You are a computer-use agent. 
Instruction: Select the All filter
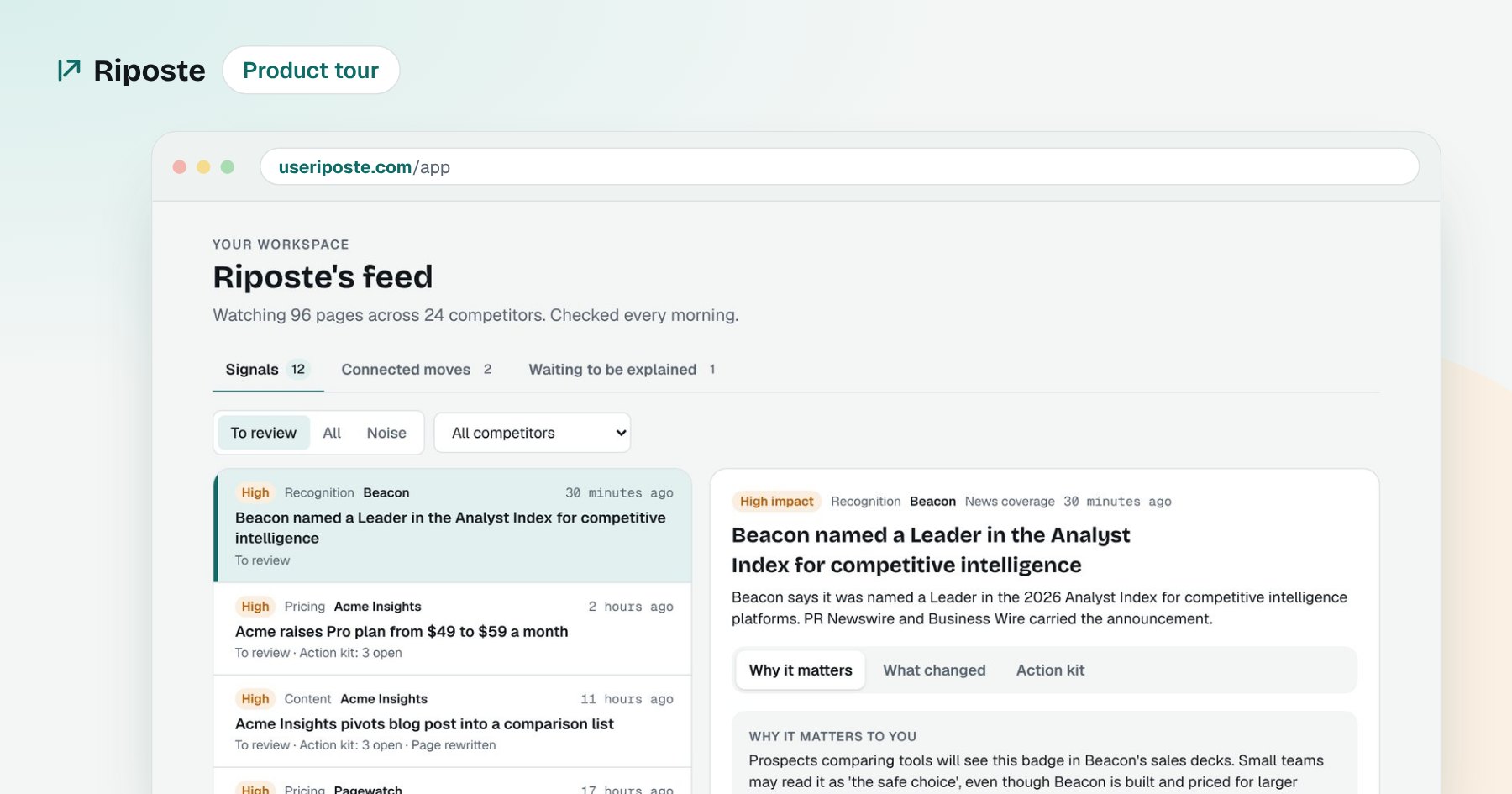(332, 433)
